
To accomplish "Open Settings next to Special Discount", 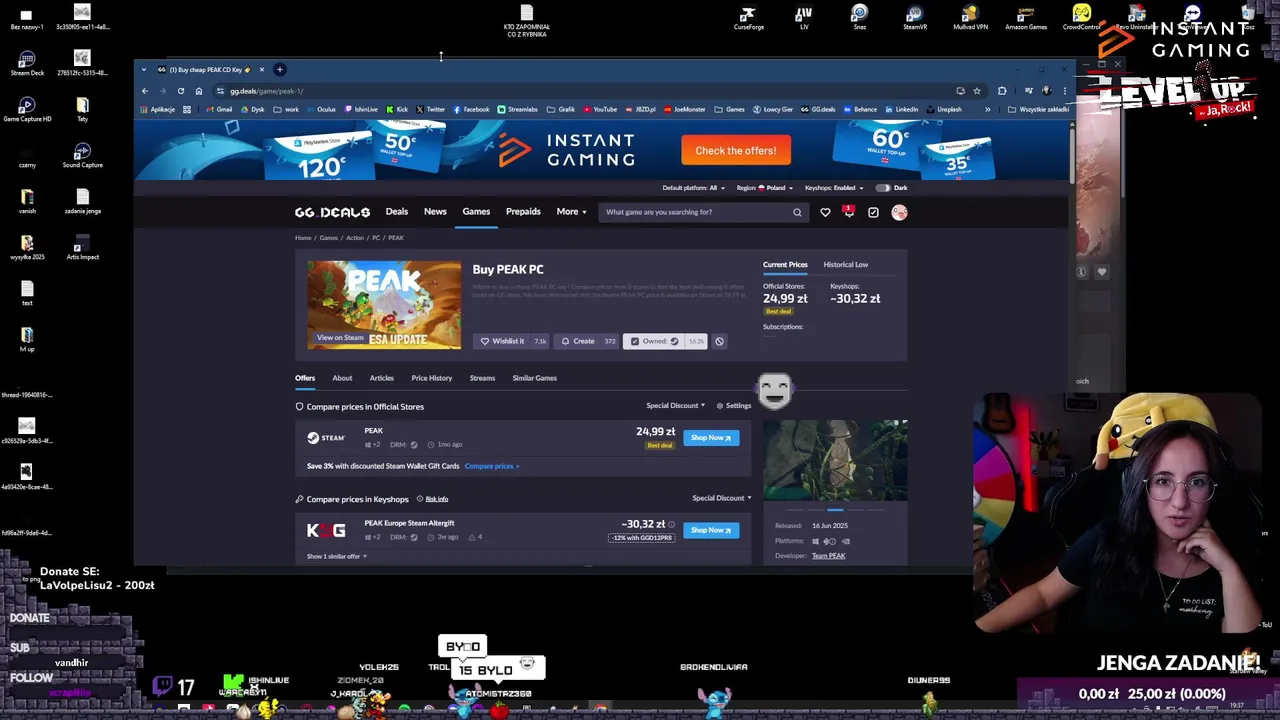I will pyautogui.click(x=734, y=406).
